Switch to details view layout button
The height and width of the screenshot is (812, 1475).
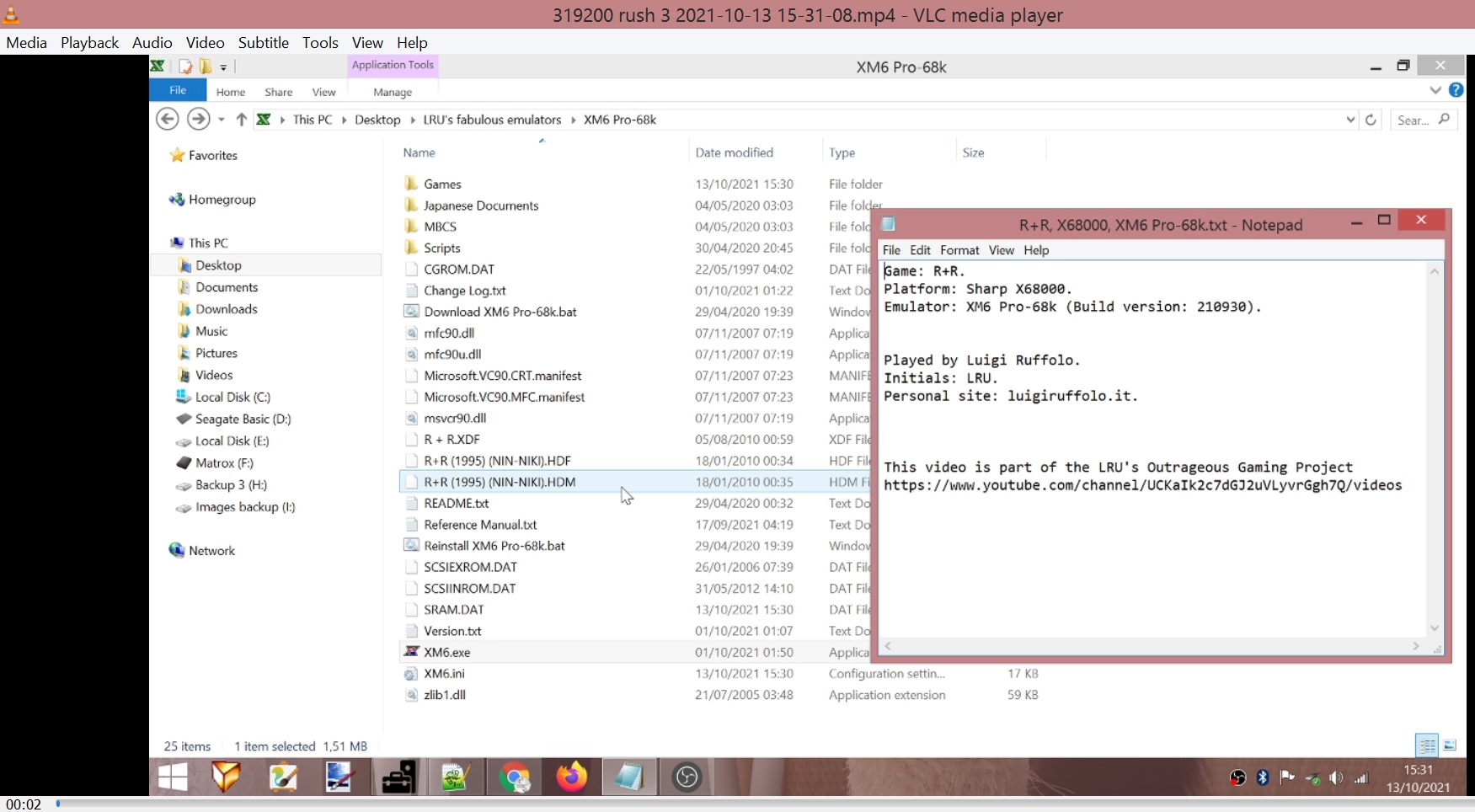(x=1426, y=745)
